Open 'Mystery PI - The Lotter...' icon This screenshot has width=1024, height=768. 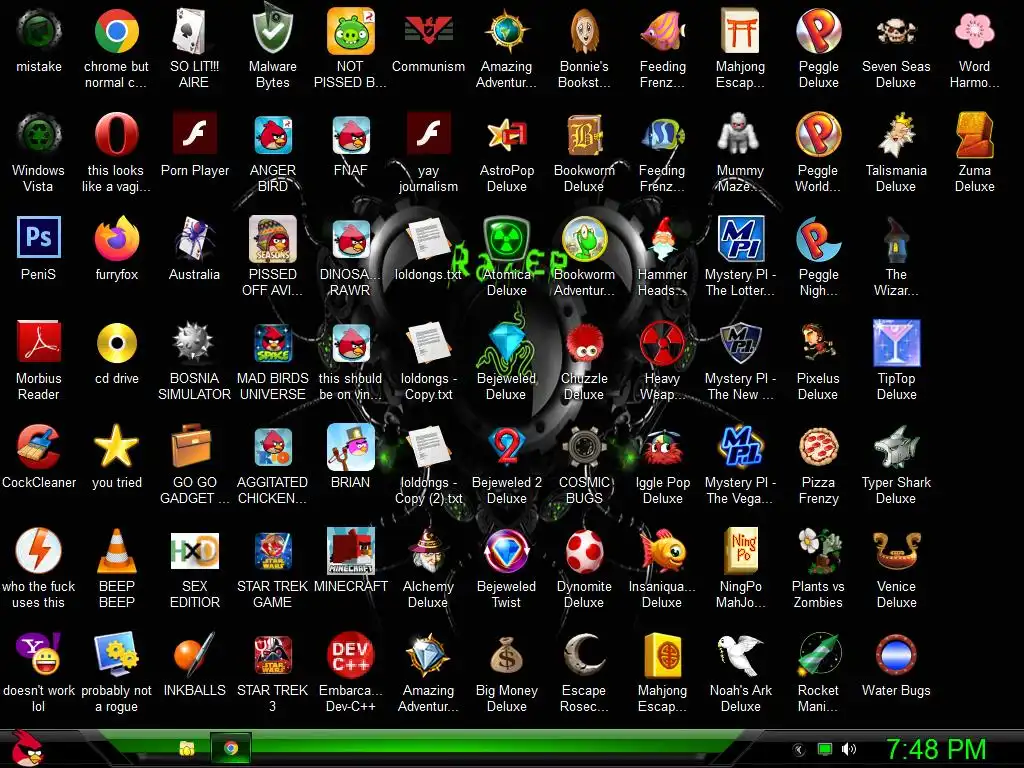(740, 238)
